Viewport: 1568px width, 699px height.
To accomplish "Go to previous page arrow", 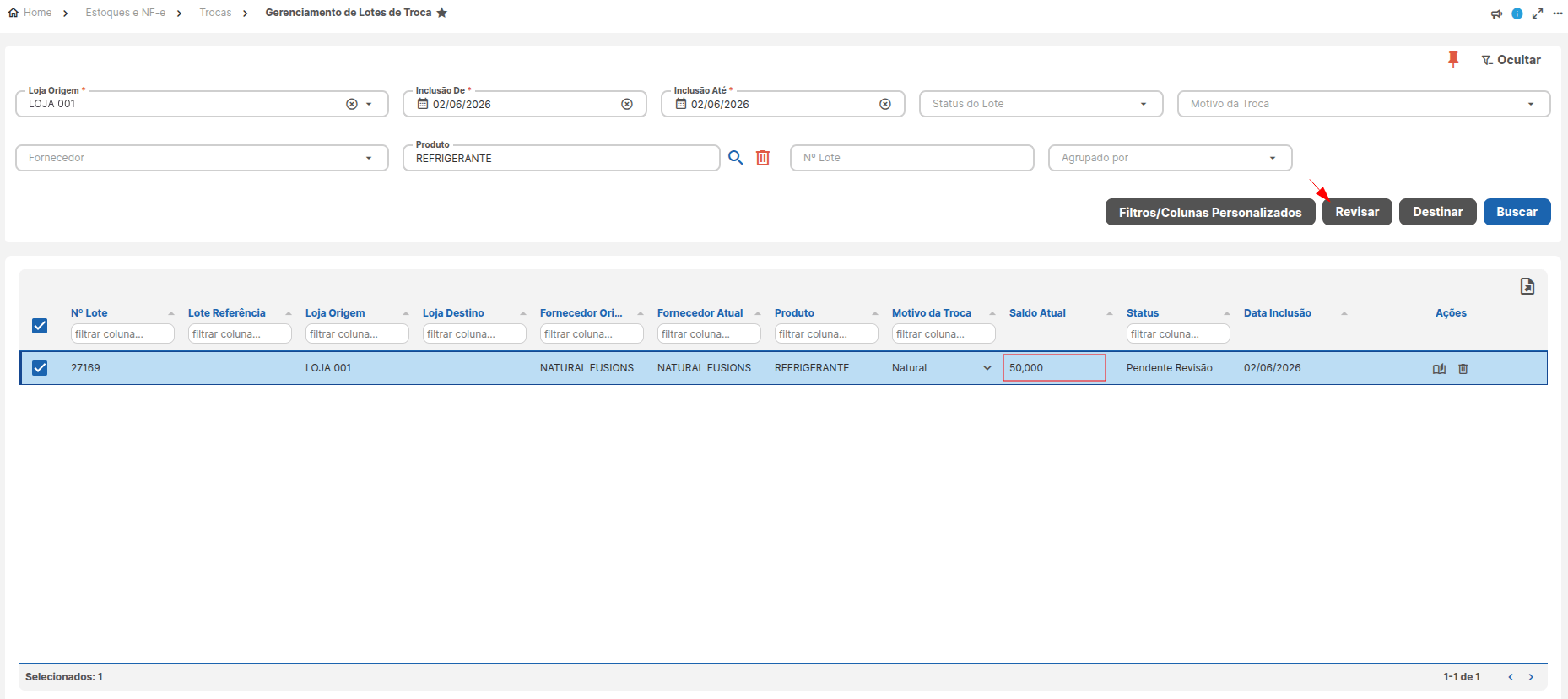I will 1511,677.
